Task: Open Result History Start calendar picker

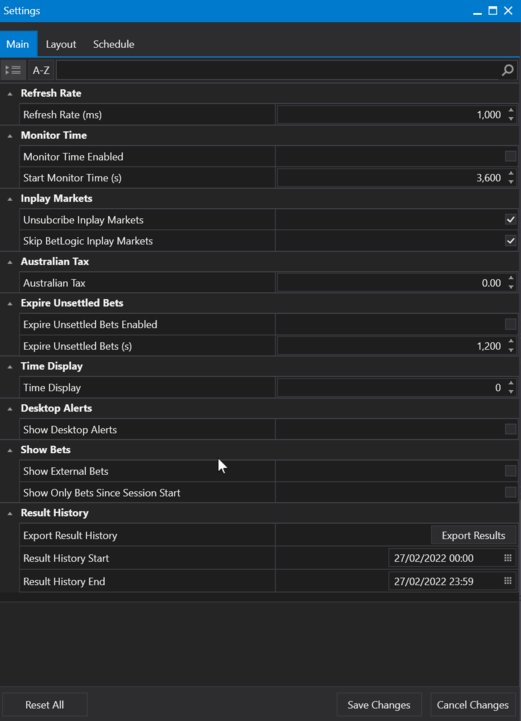Action: tap(508, 558)
